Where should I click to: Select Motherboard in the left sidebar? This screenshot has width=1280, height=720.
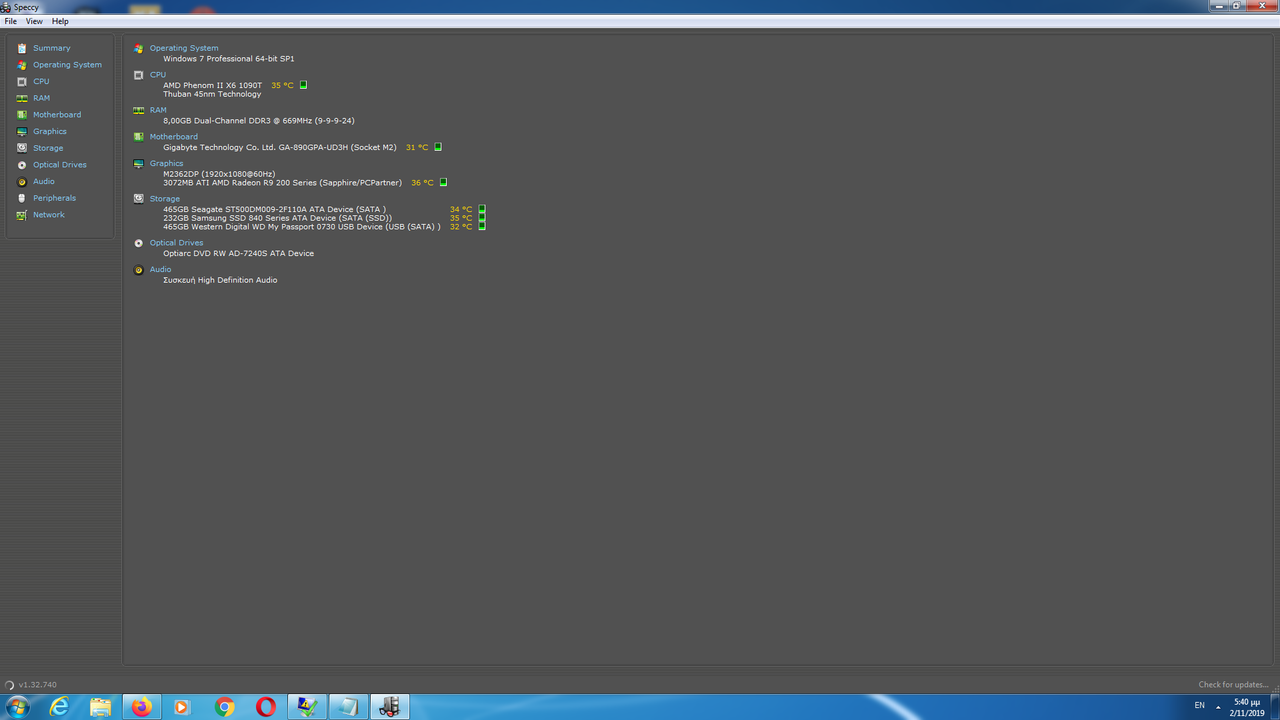(57, 115)
